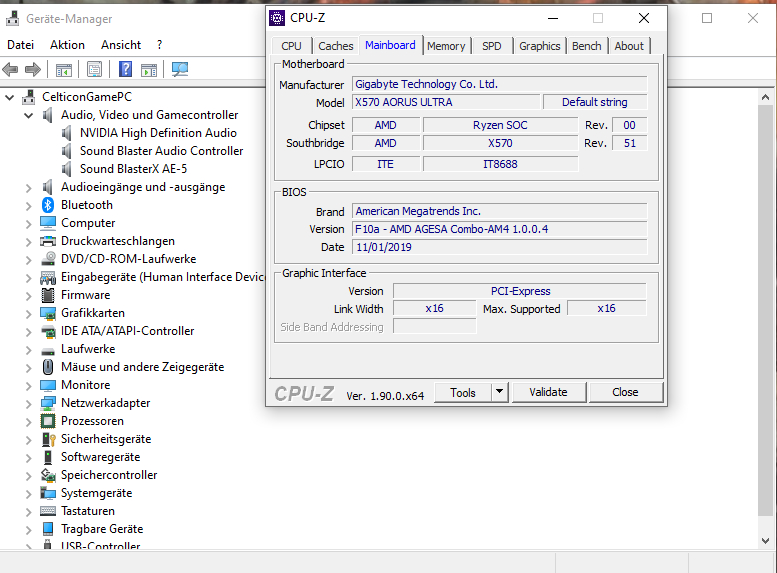Click the Druckwarteschlangen printer icon
The width and height of the screenshot is (777, 573).
click(48, 241)
